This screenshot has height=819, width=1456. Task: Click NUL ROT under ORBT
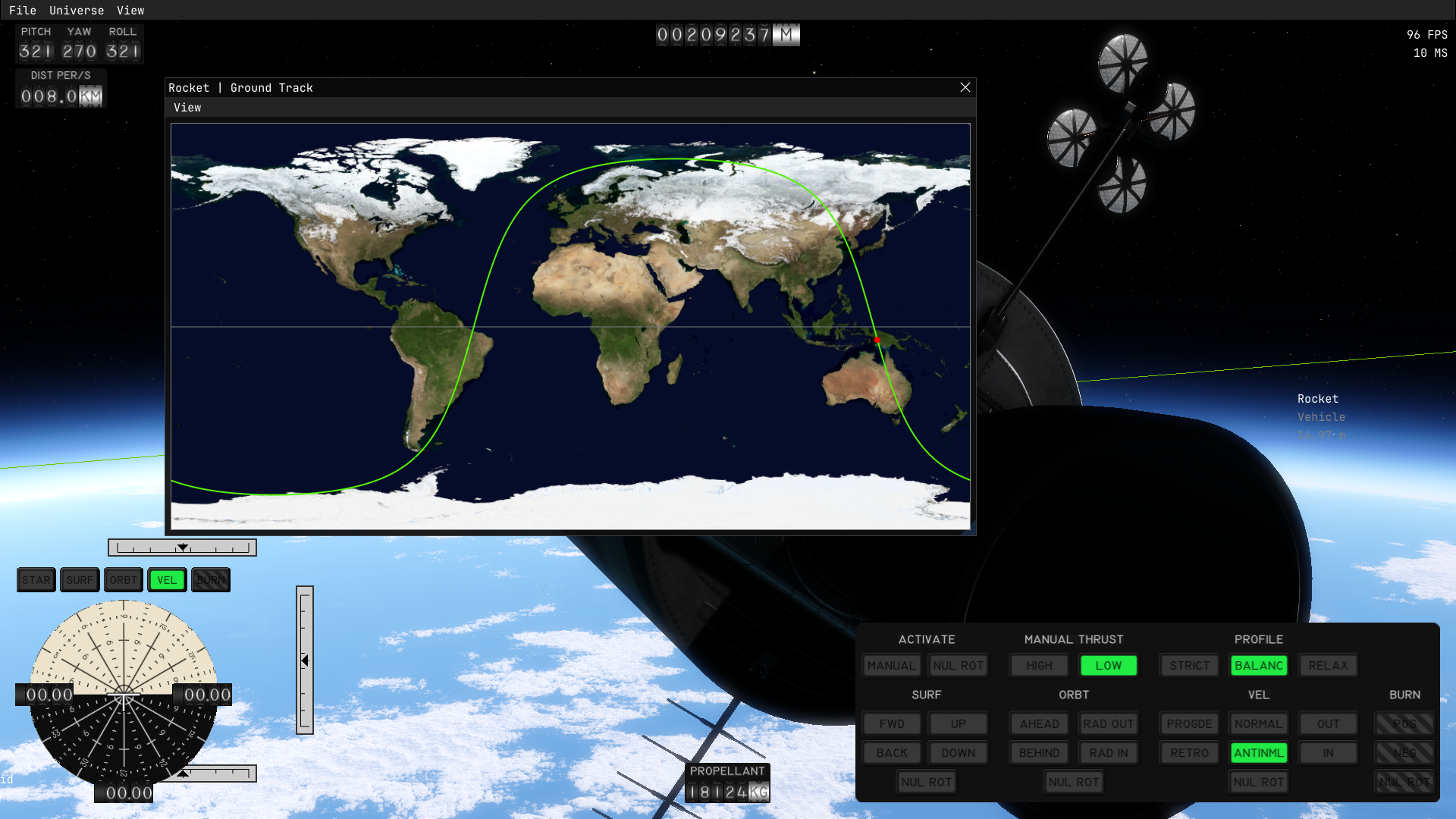click(1074, 783)
